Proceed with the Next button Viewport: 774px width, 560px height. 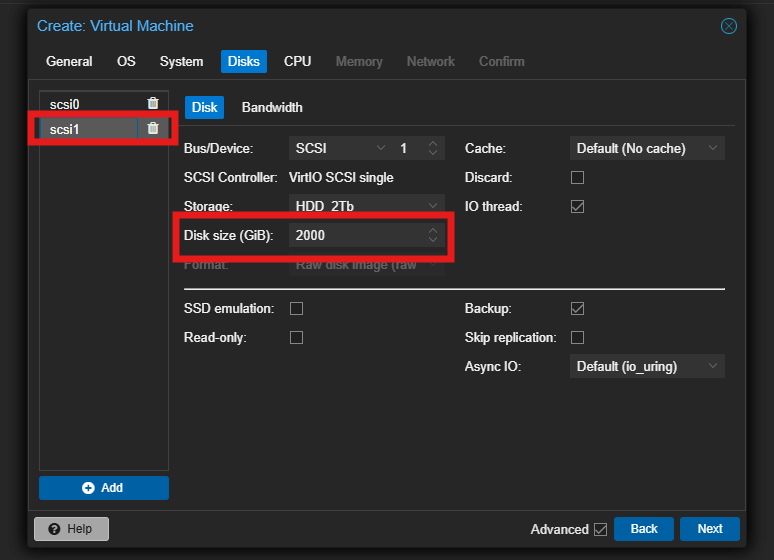(x=710, y=529)
